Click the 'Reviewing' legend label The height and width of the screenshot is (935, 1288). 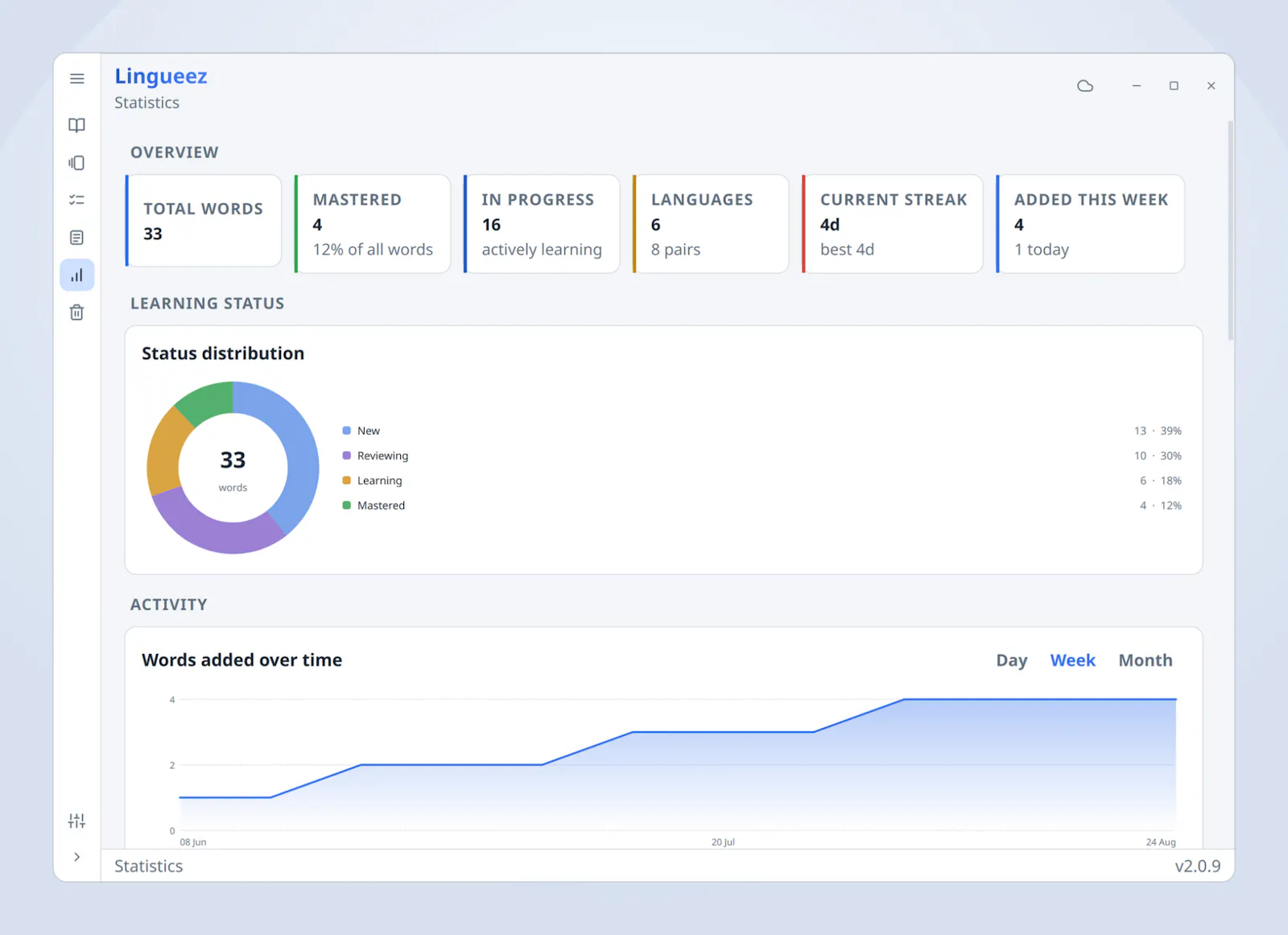click(x=383, y=456)
